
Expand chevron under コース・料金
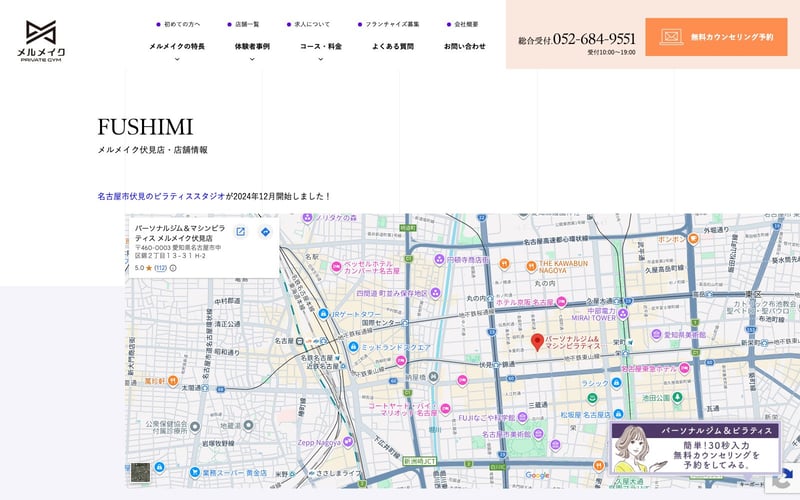[320, 59]
